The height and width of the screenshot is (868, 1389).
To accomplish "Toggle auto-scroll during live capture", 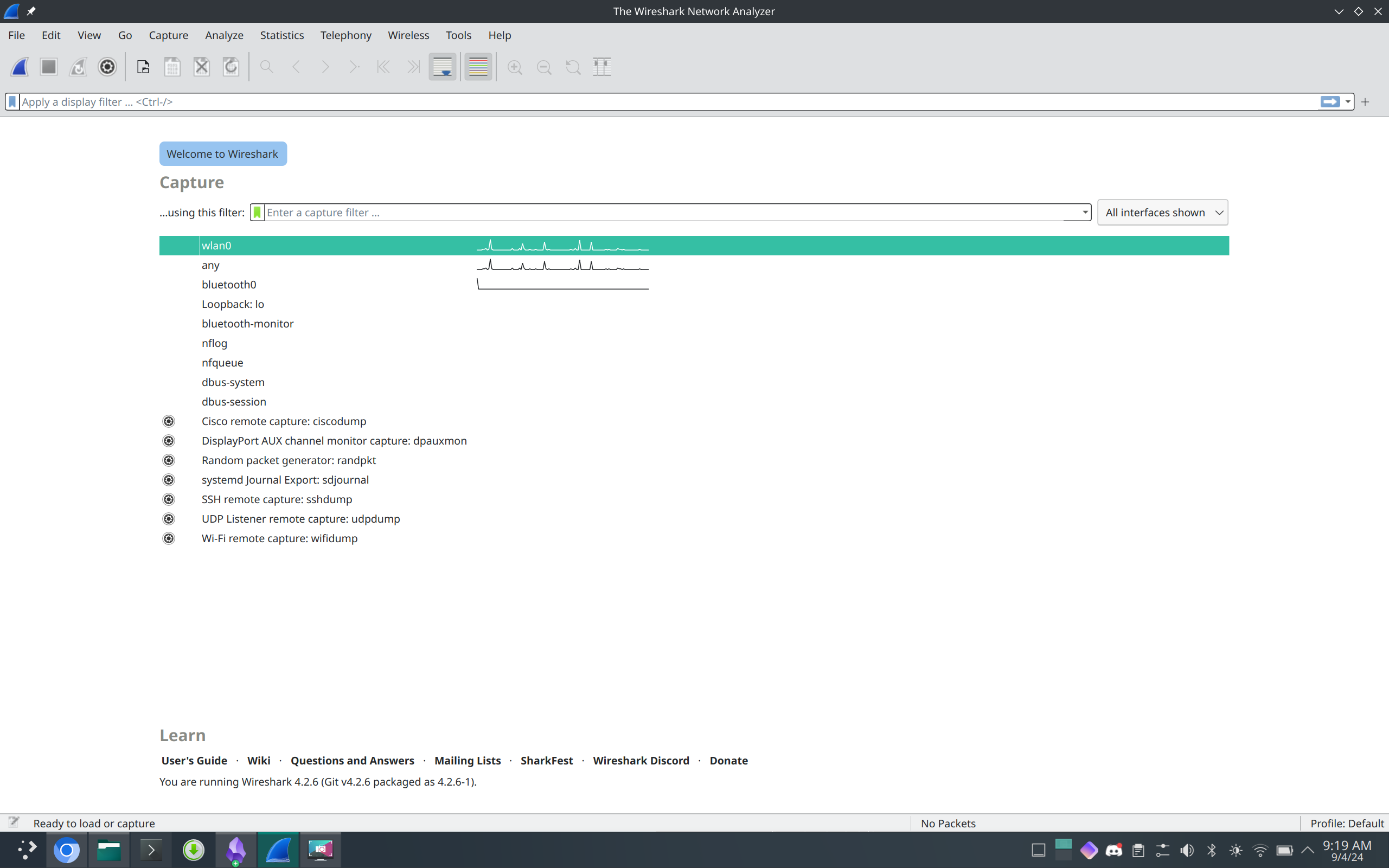I will (442, 67).
